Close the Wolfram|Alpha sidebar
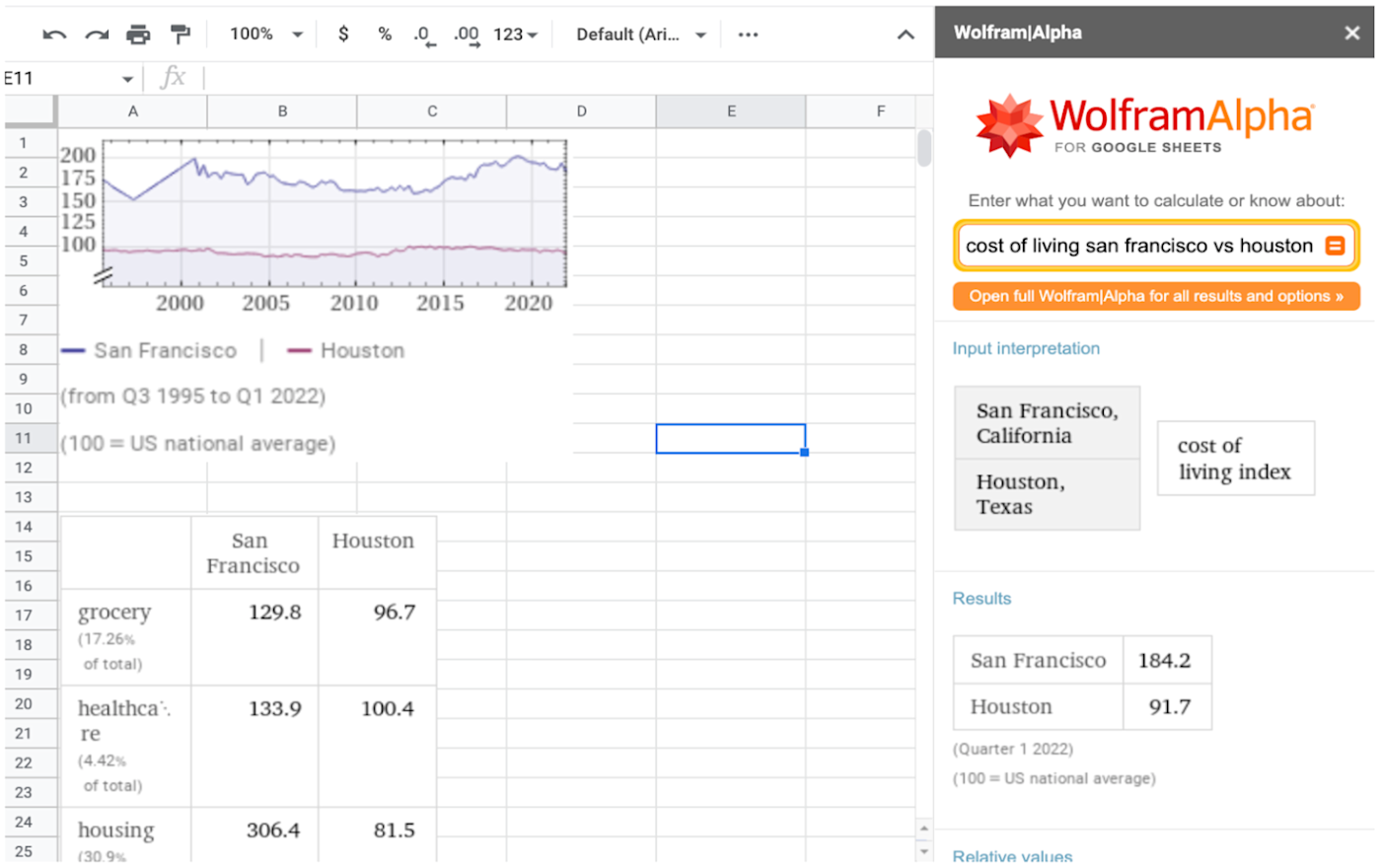The width and height of the screenshot is (1381, 868). point(1352,33)
